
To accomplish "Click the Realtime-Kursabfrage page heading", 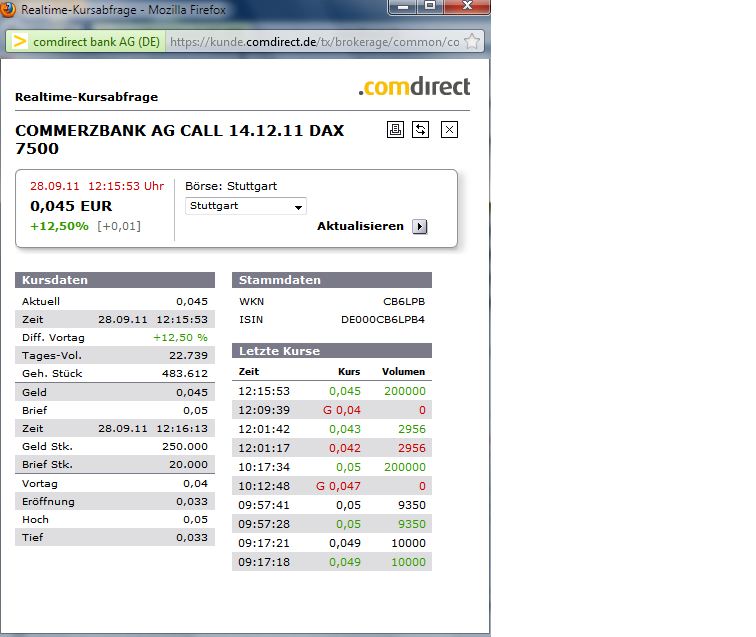I will [86, 97].
